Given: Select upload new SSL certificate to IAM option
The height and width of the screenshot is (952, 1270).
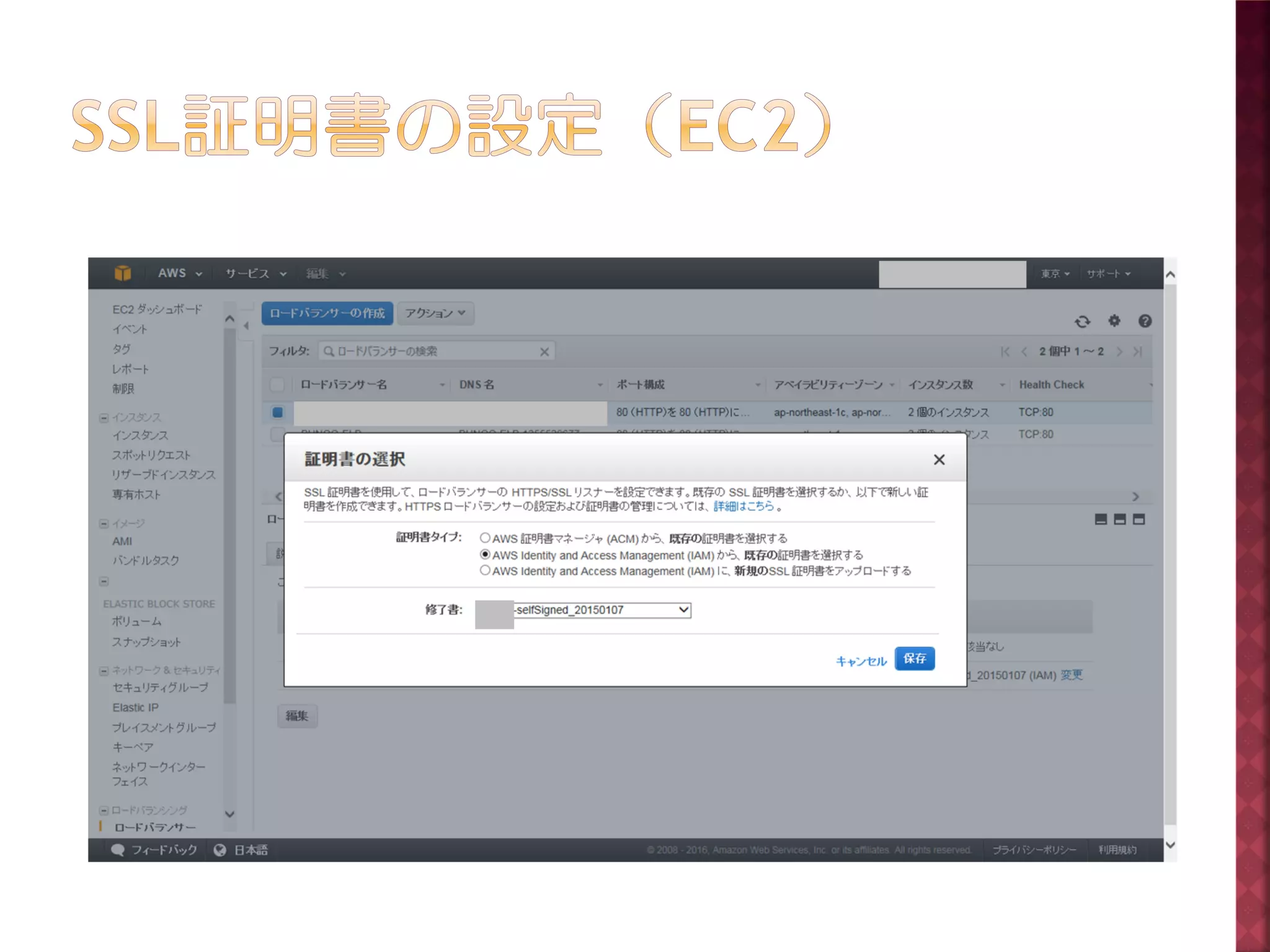Looking at the screenshot, I should pyautogui.click(x=485, y=570).
